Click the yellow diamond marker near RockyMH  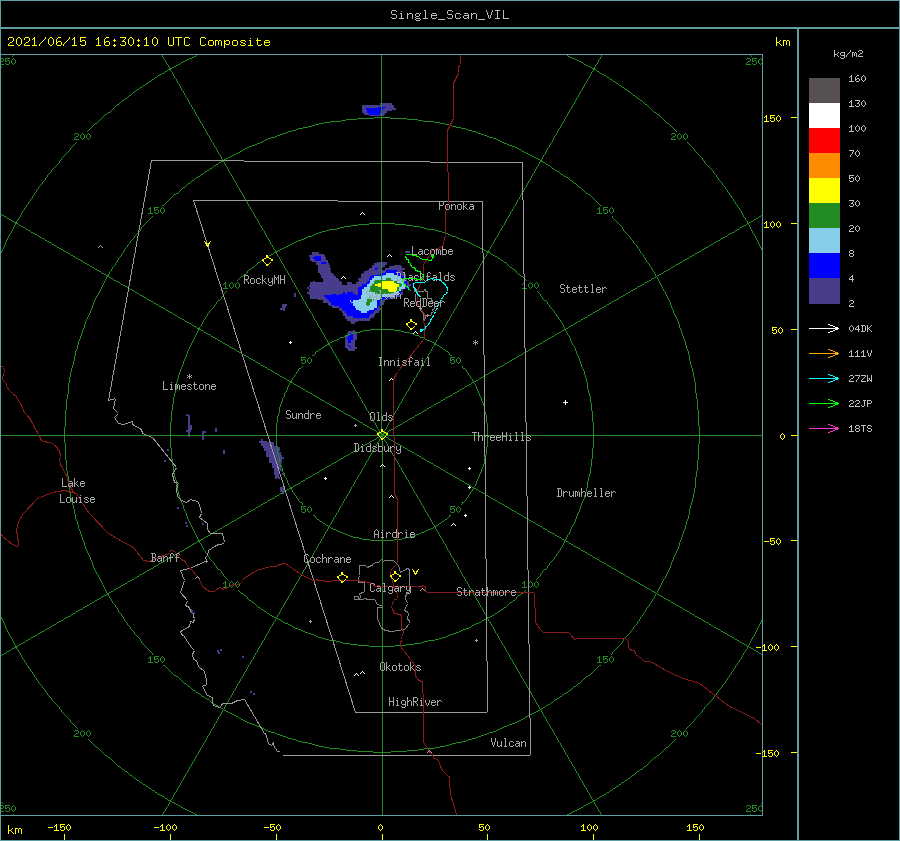click(267, 261)
